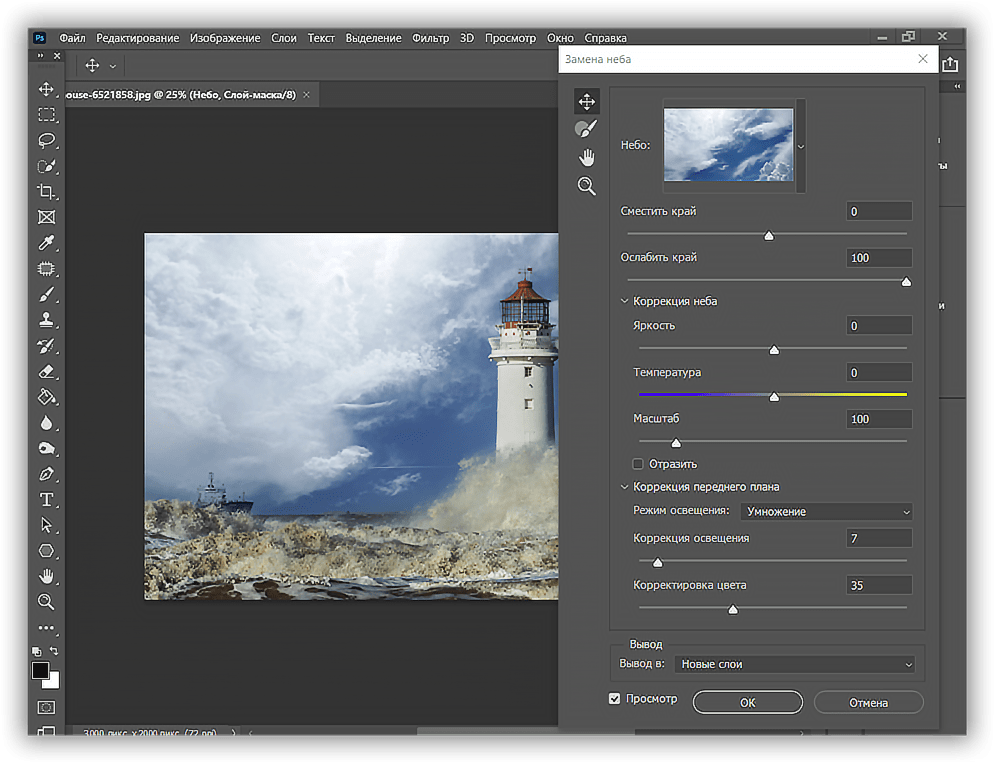The image size is (1000, 769).
Task: Open the Изображение menu
Action: (x=225, y=38)
